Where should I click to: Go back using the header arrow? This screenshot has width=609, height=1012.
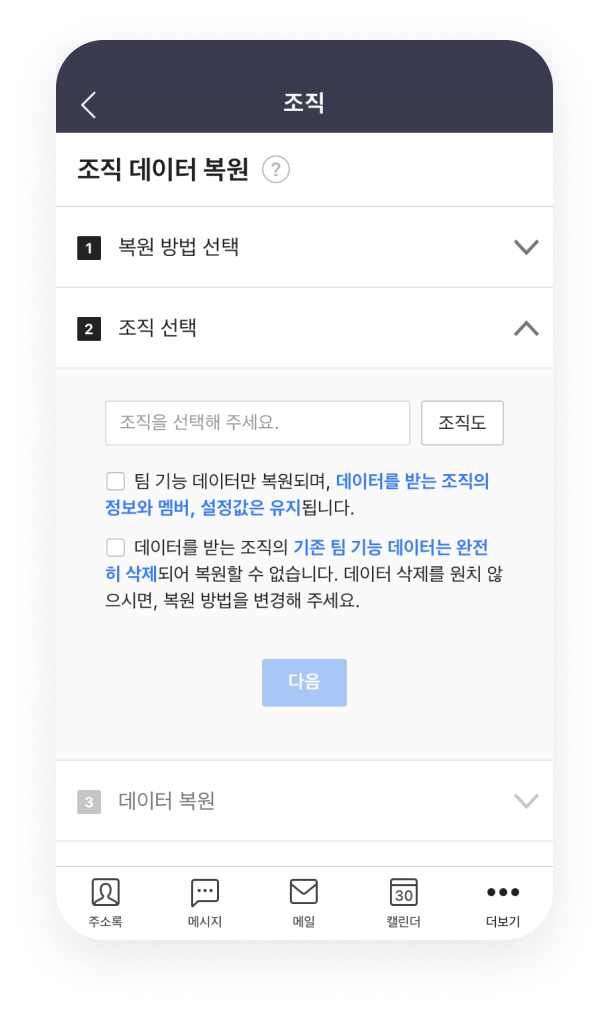(89, 105)
